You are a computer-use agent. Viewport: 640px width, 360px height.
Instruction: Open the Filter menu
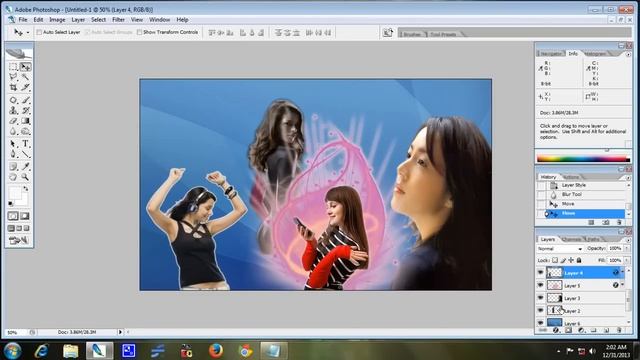coord(118,20)
